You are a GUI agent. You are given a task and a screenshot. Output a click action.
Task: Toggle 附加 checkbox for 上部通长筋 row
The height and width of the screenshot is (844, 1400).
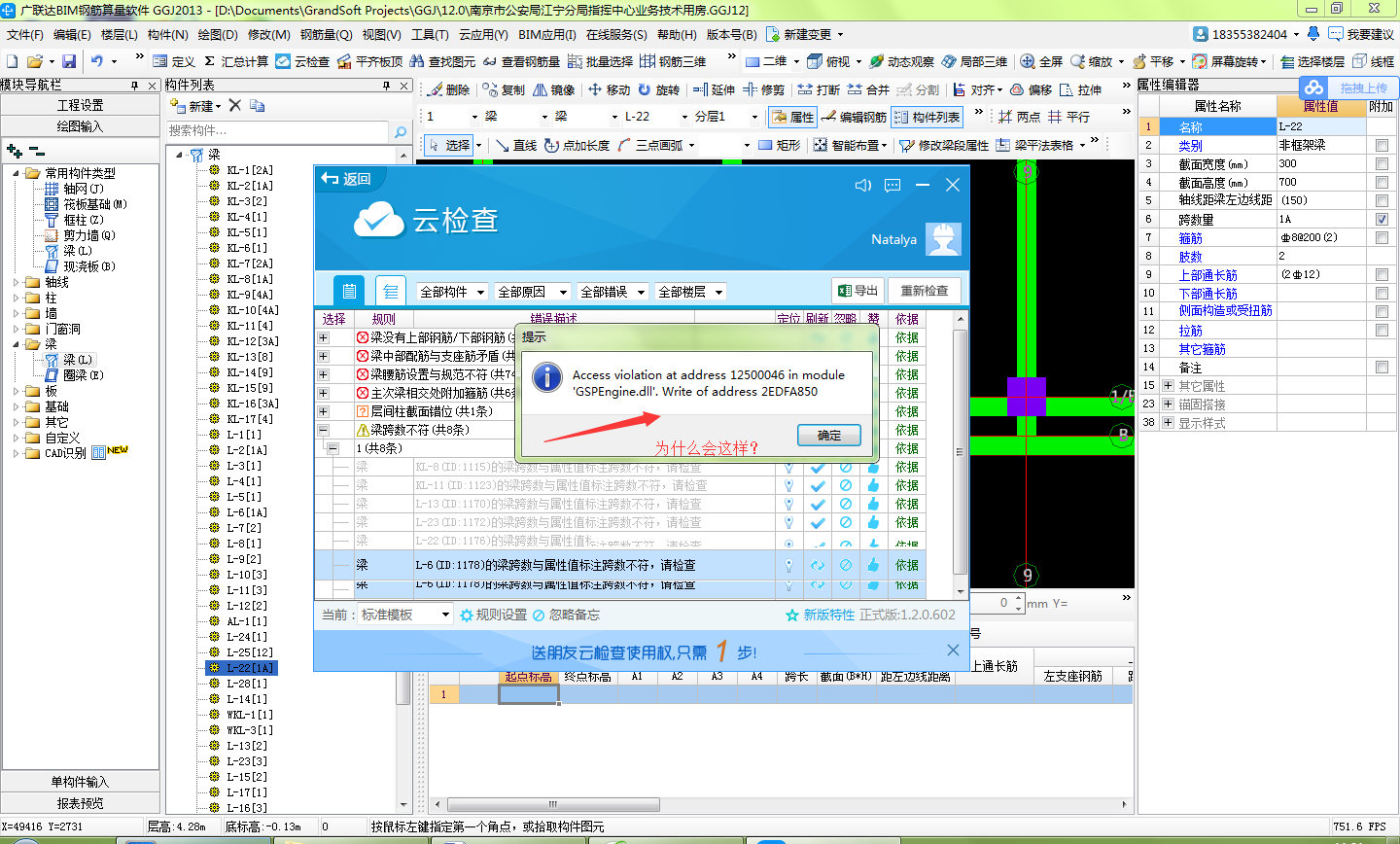click(1382, 274)
